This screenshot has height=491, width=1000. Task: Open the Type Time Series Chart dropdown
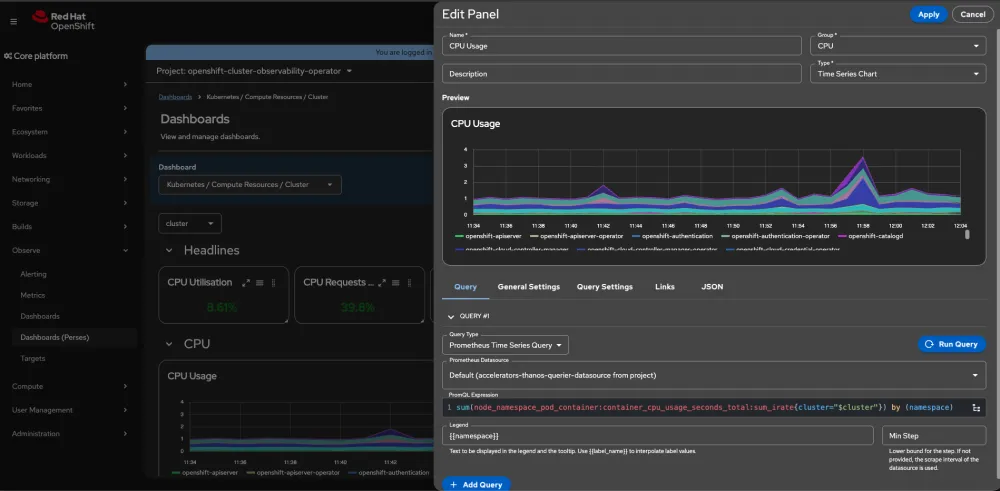tap(898, 73)
